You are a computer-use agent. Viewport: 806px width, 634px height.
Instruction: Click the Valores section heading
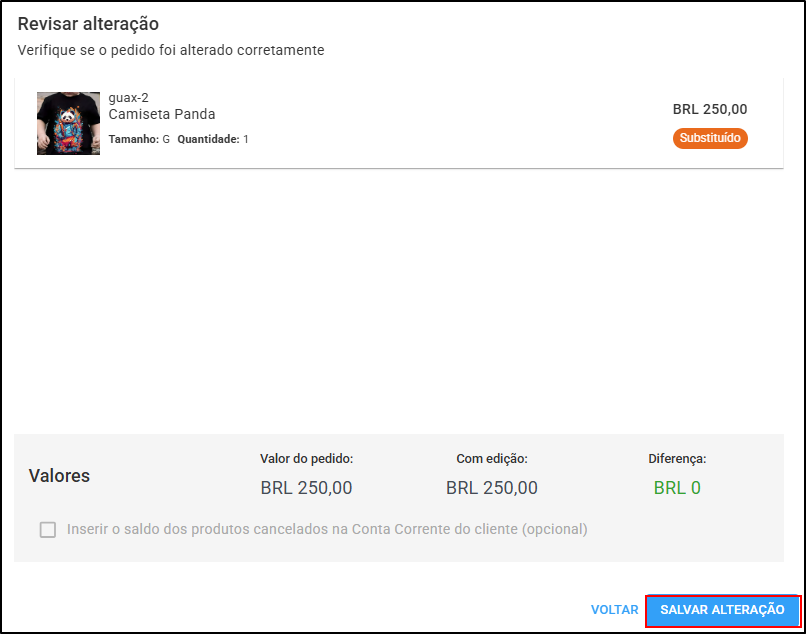pos(59,476)
